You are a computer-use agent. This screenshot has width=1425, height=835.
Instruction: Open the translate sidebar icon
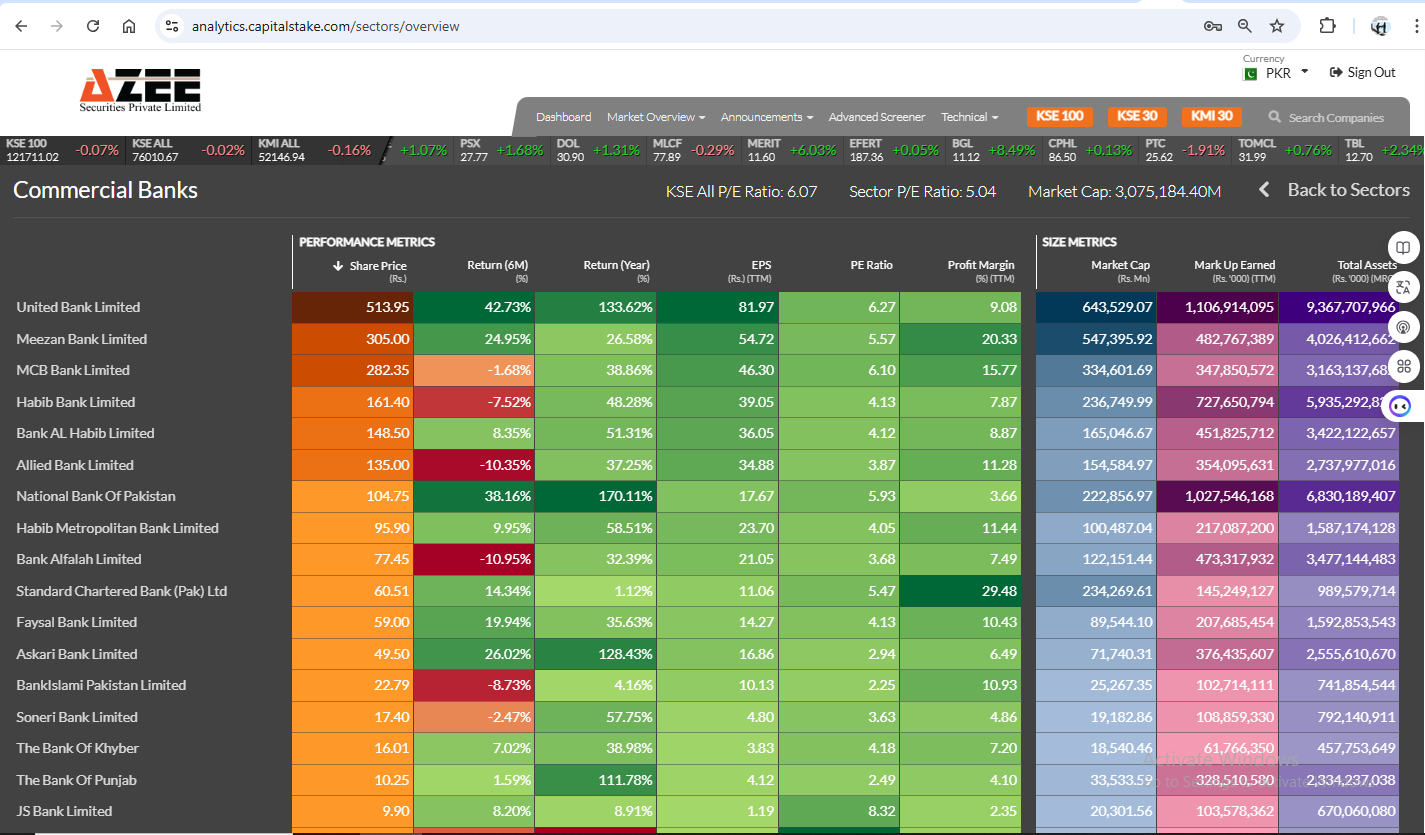(1403, 287)
